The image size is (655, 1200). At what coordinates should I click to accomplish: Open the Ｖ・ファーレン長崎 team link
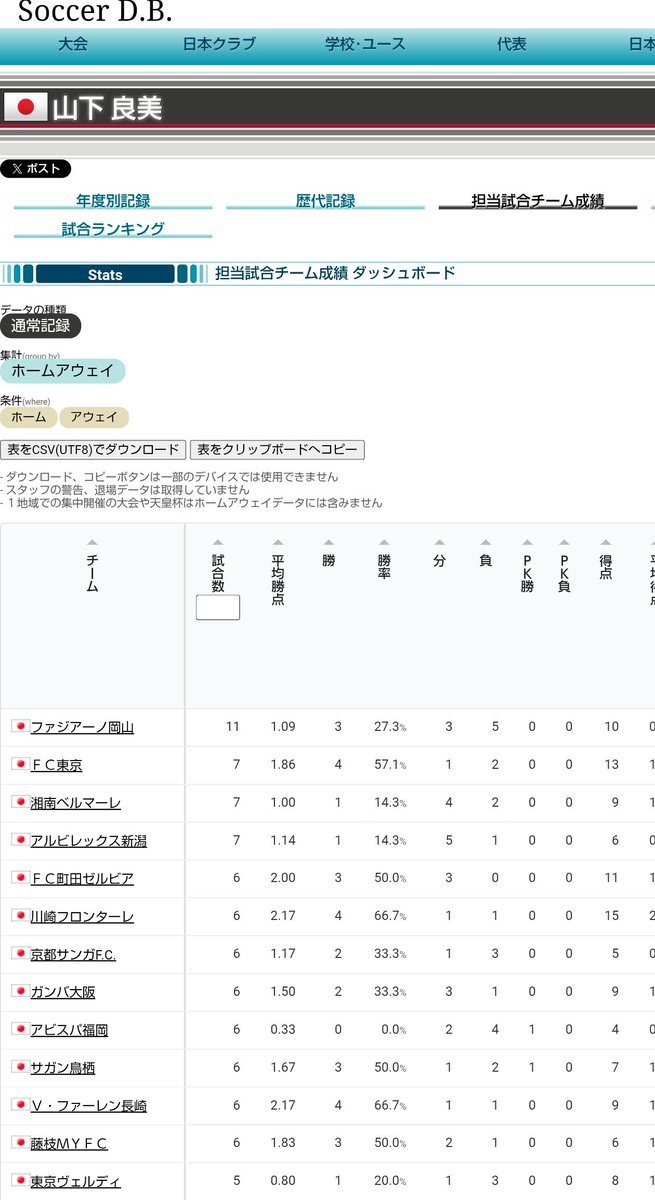[x=88, y=1105]
